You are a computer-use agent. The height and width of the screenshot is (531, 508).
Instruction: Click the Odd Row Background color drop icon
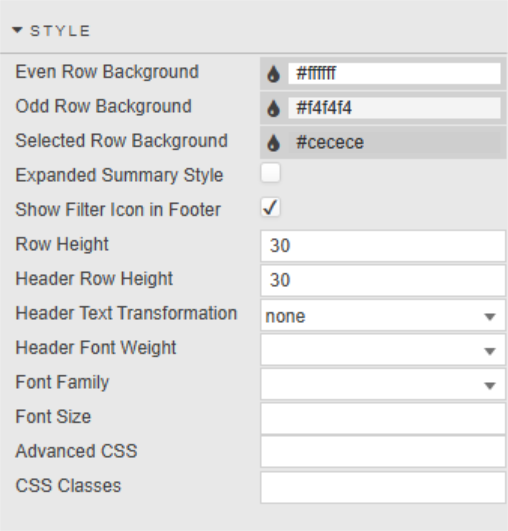[x=274, y=108]
